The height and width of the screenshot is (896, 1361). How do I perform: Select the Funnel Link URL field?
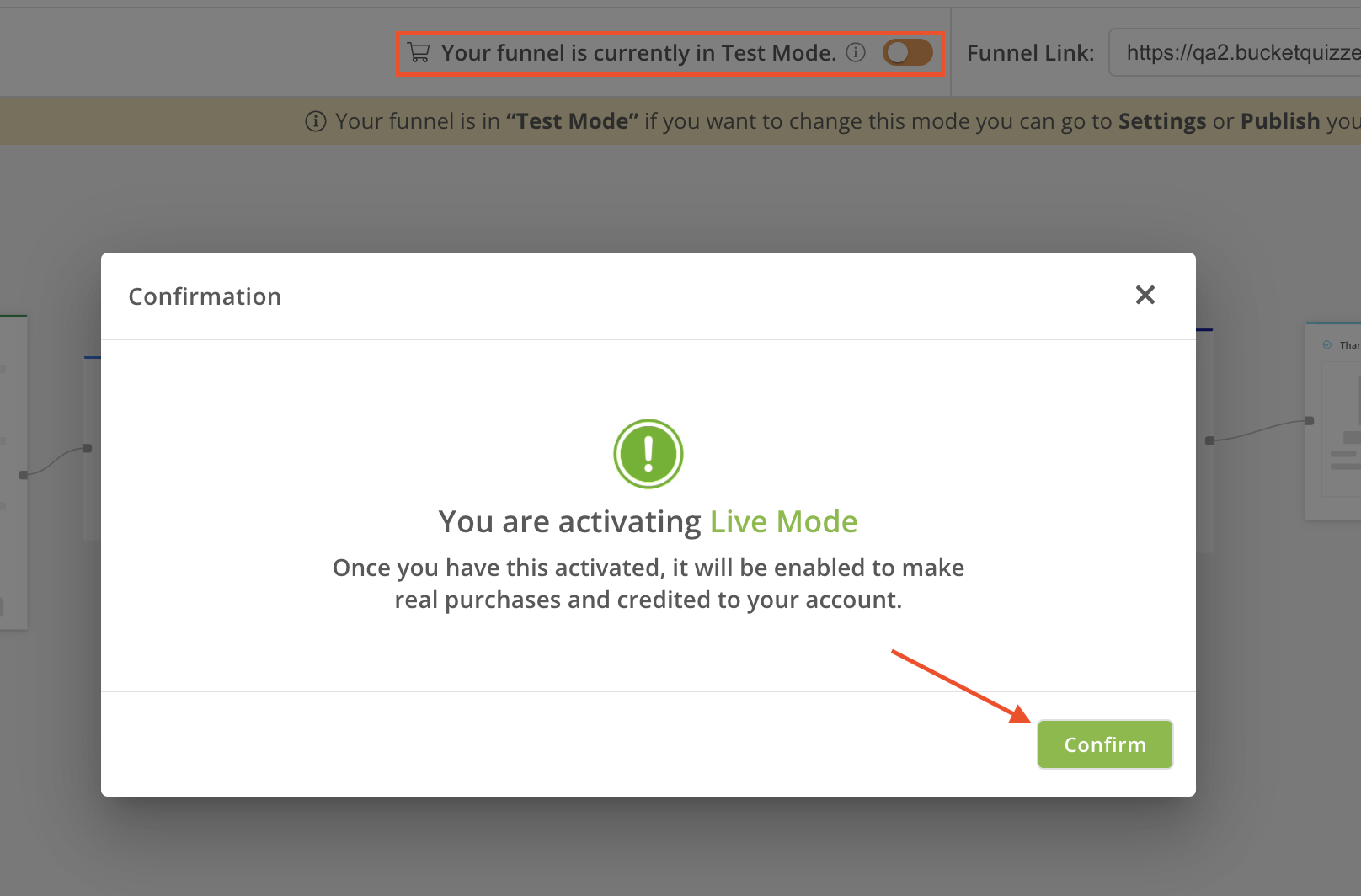1236,52
